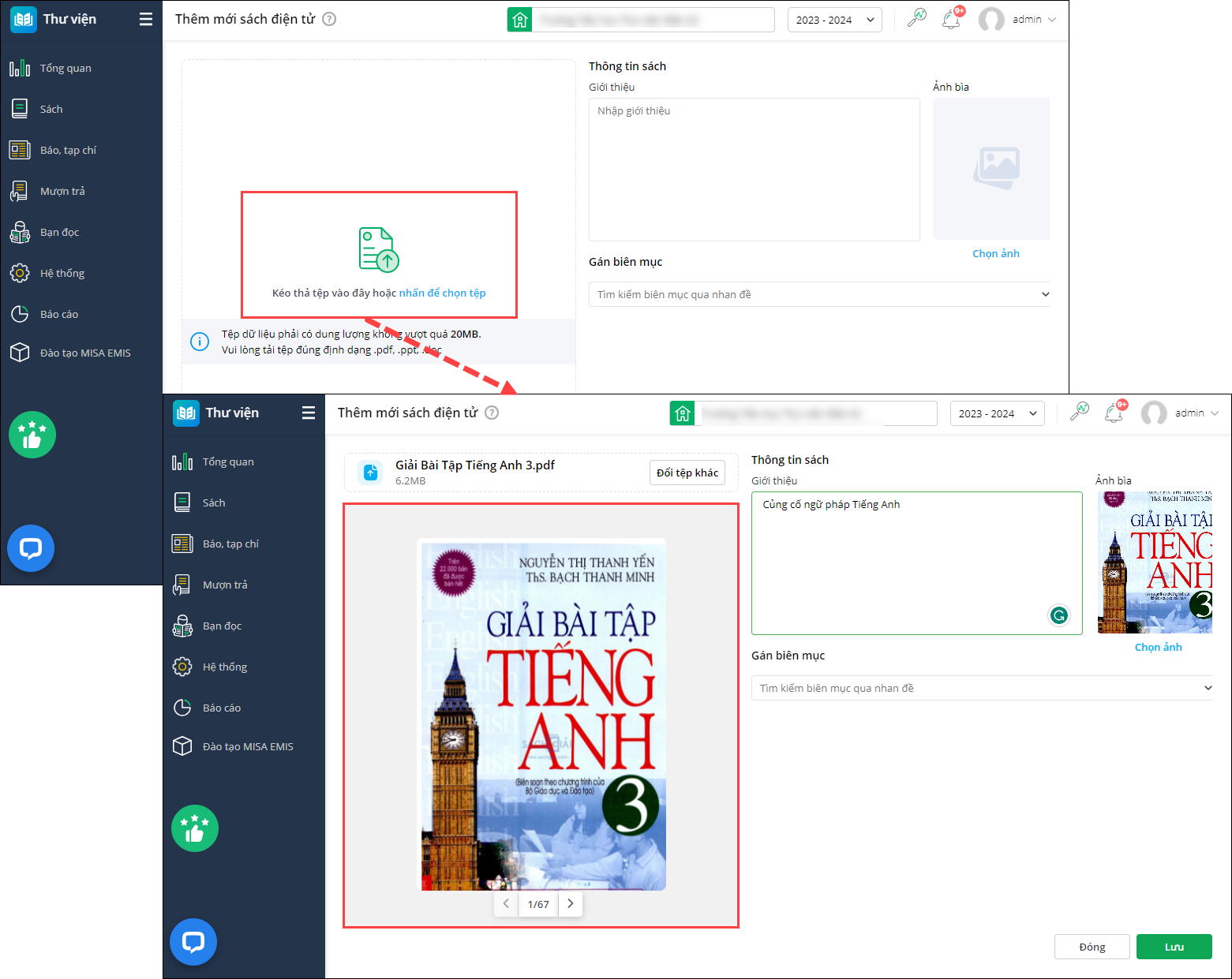The height and width of the screenshot is (979, 1232).
Task: Open Gán biên mục dropdown in front window
Action: 982,688
